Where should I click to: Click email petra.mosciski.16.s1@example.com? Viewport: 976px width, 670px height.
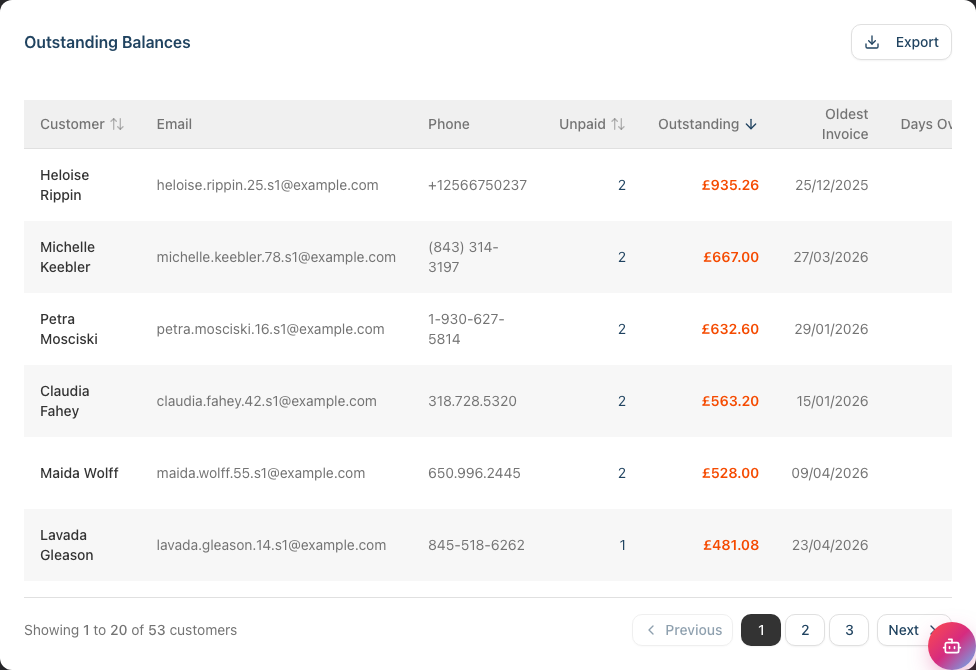271,329
